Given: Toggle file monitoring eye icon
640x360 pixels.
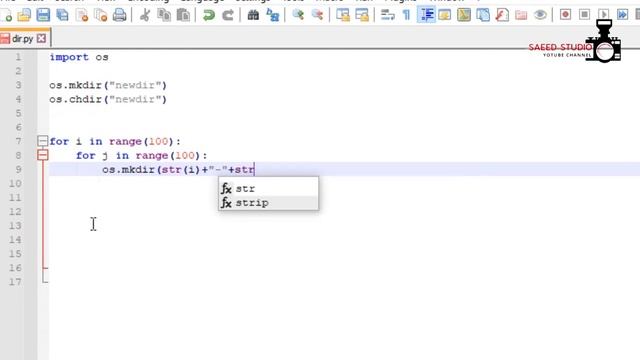Looking at the screenshot, I should coord(540,15).
